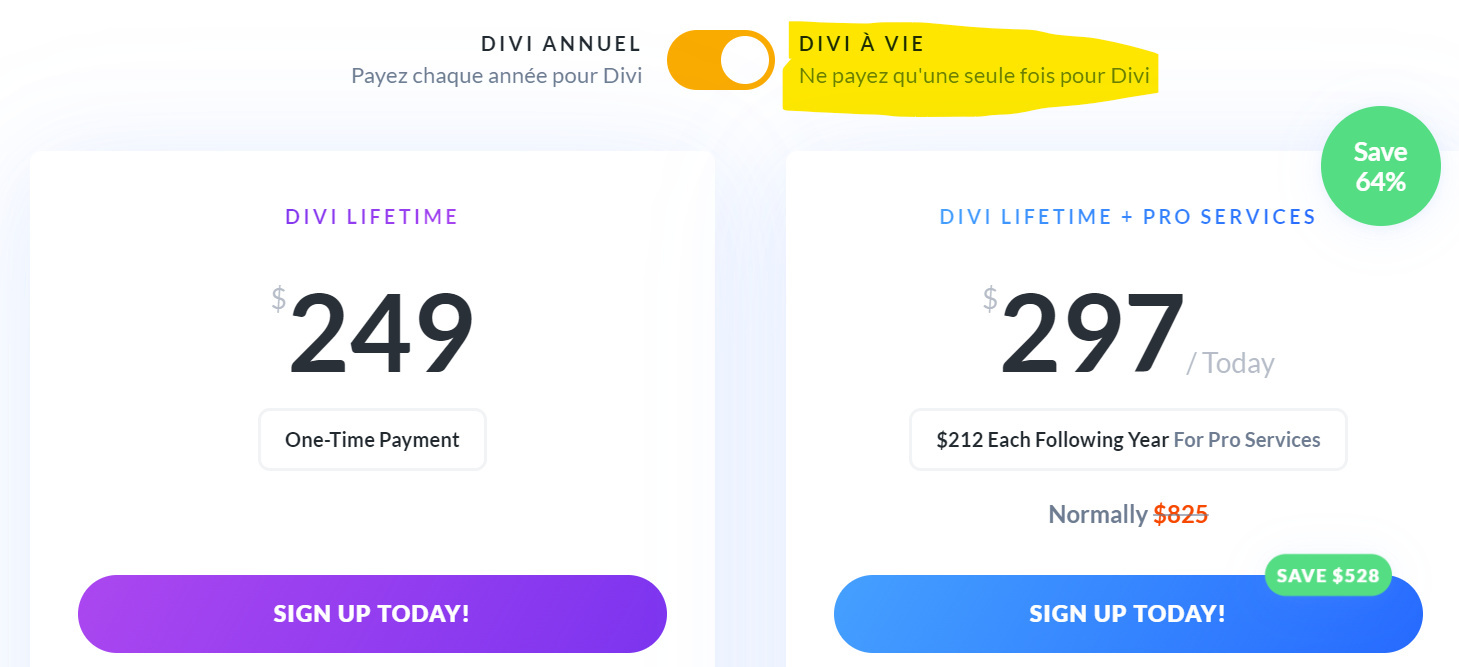Click 'Ne payez qu'une seule fois' subtitle

(974, 76)
